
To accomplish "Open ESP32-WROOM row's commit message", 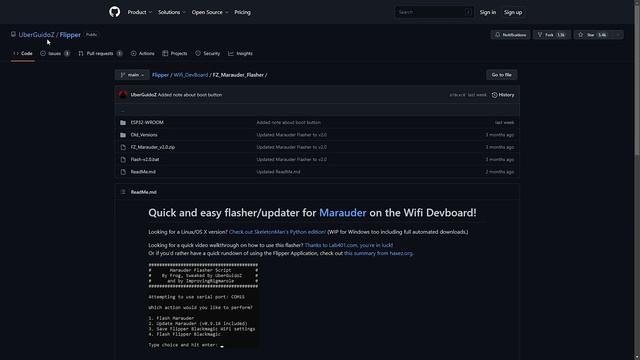I will pyautogui.click(x=288, y=122).
